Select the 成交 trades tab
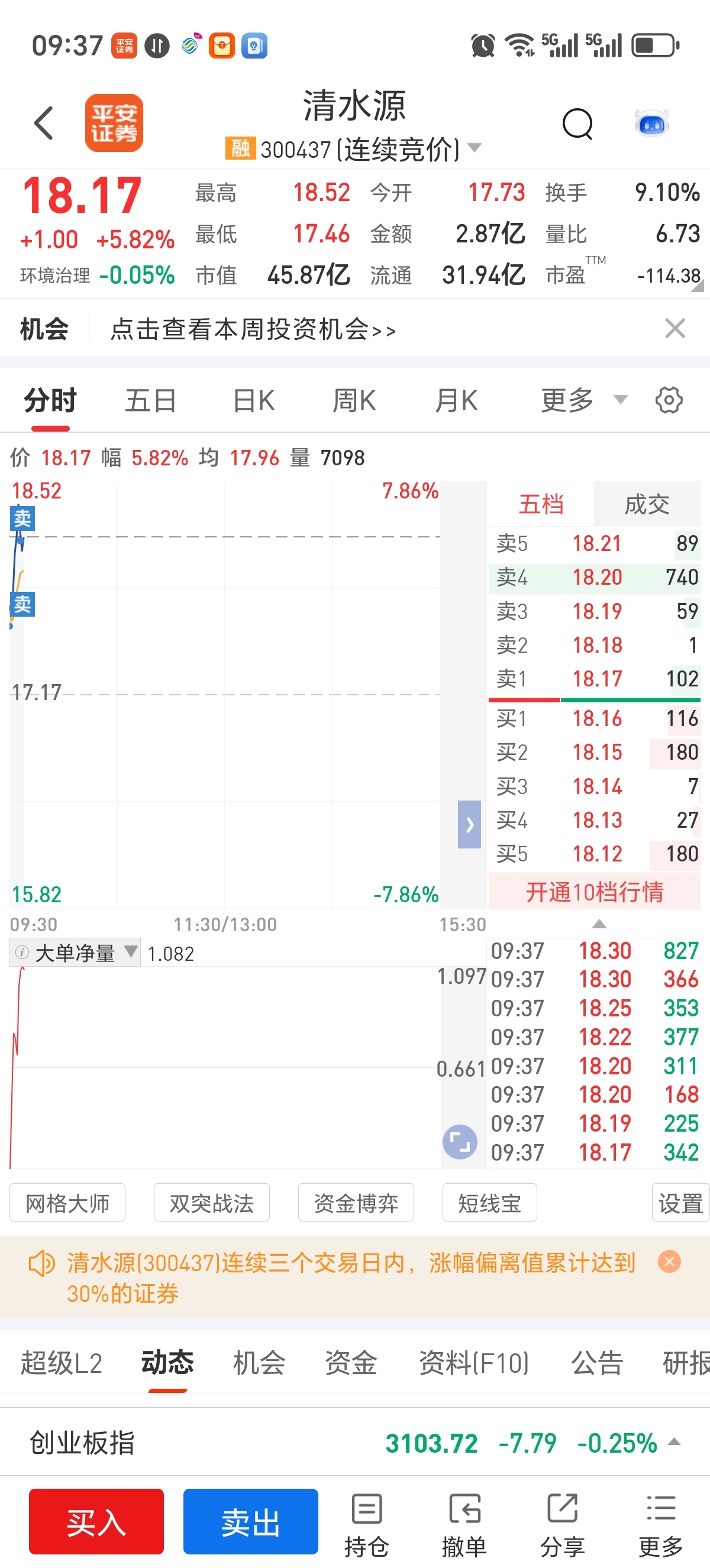Image resolution: width=710 pixels, height=1568 pixels. 647,504
